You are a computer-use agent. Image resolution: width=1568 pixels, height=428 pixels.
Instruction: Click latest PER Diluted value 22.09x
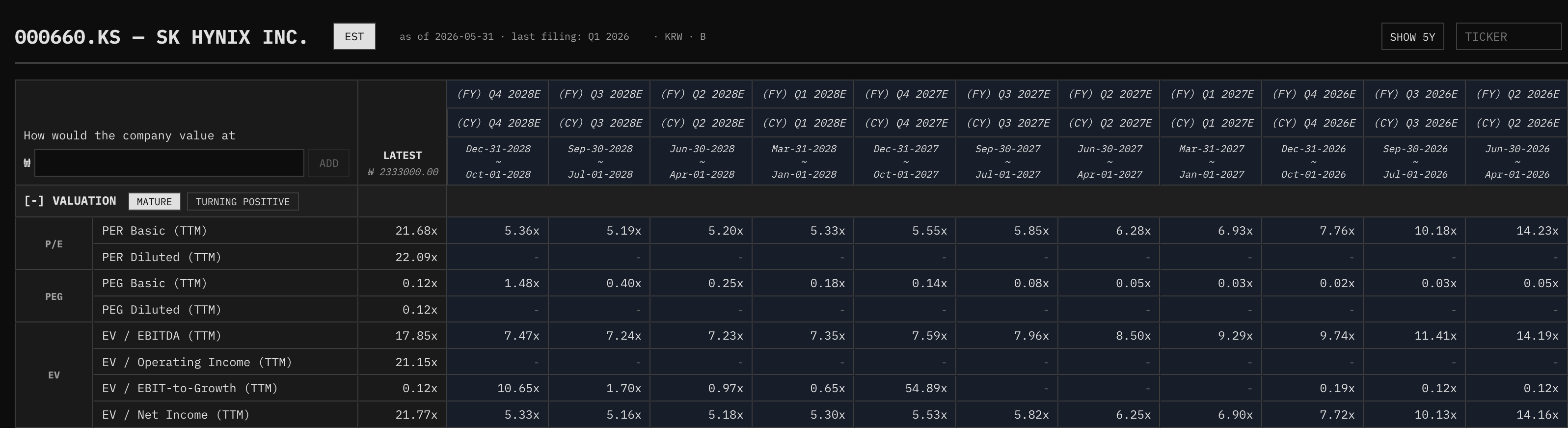(416, 257)
